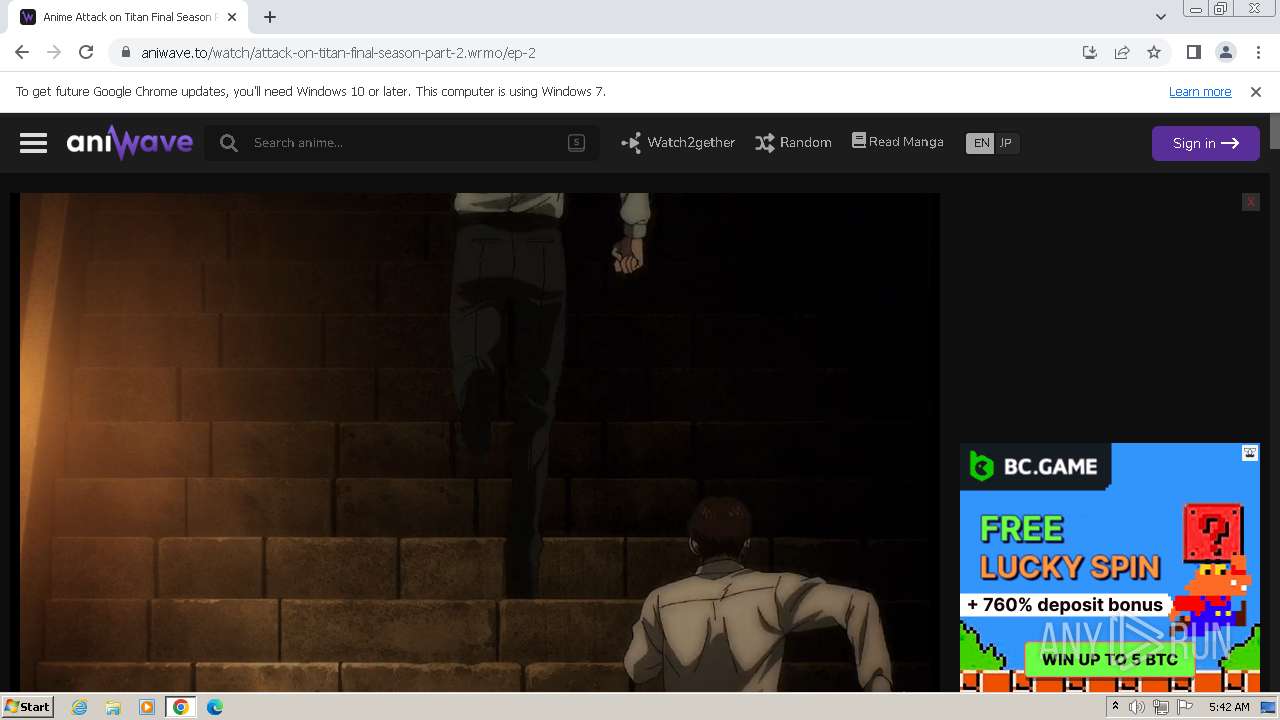Open the aniwave hamburger menu

tap(33, 143)
